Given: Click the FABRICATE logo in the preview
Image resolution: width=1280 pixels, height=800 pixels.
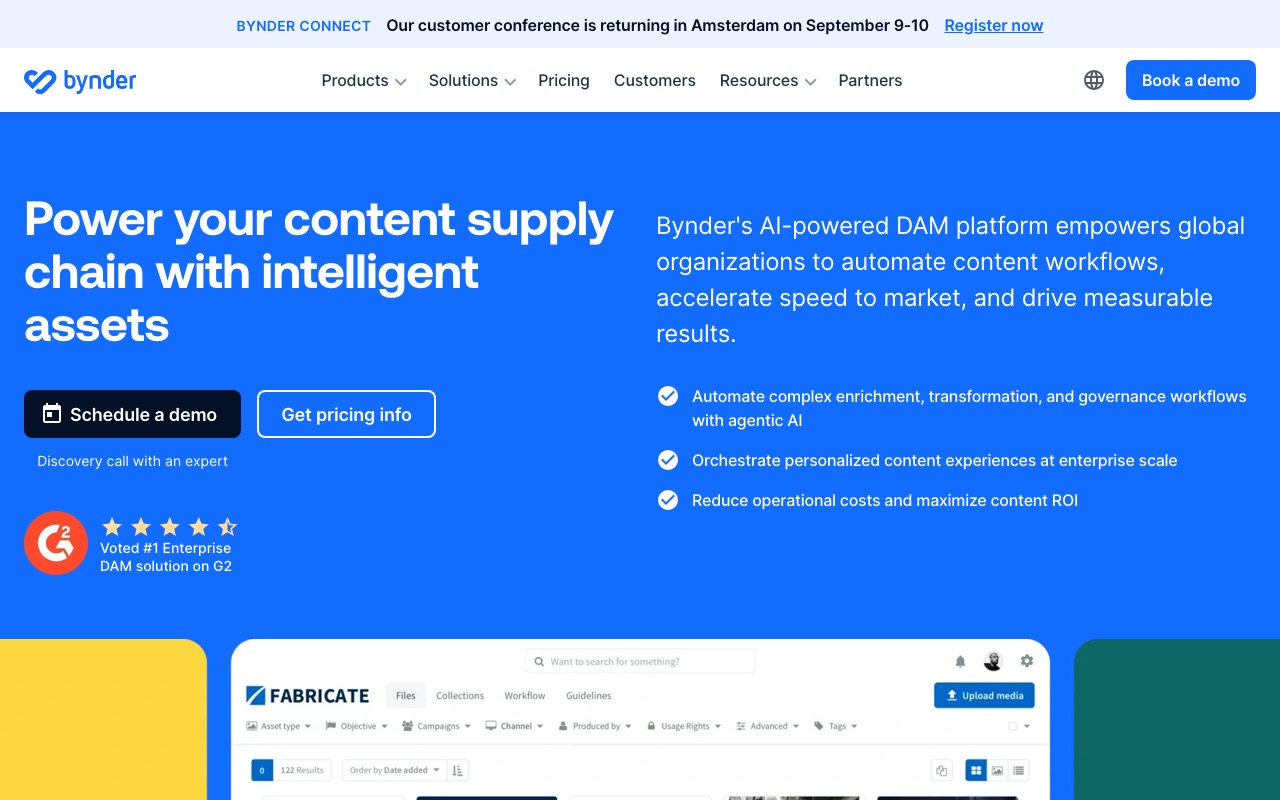Looking at the screenshot, I should 307,695.
